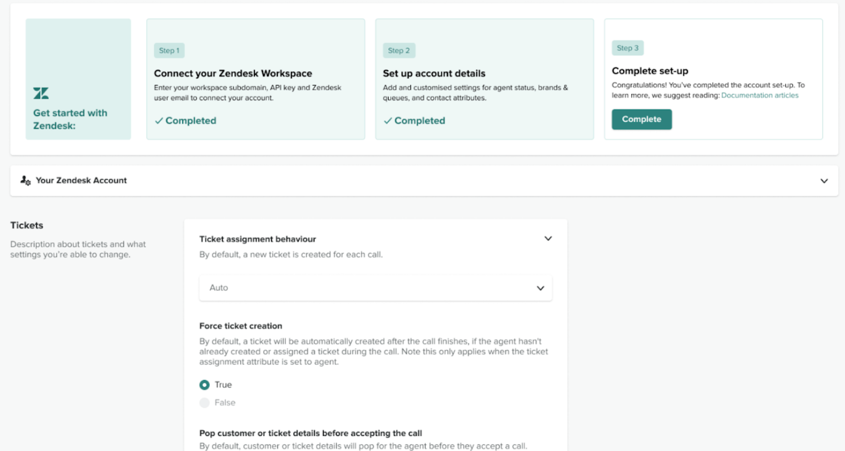Click the Your Zendesk Account heading
845x451 pixels.
[81, 181]
